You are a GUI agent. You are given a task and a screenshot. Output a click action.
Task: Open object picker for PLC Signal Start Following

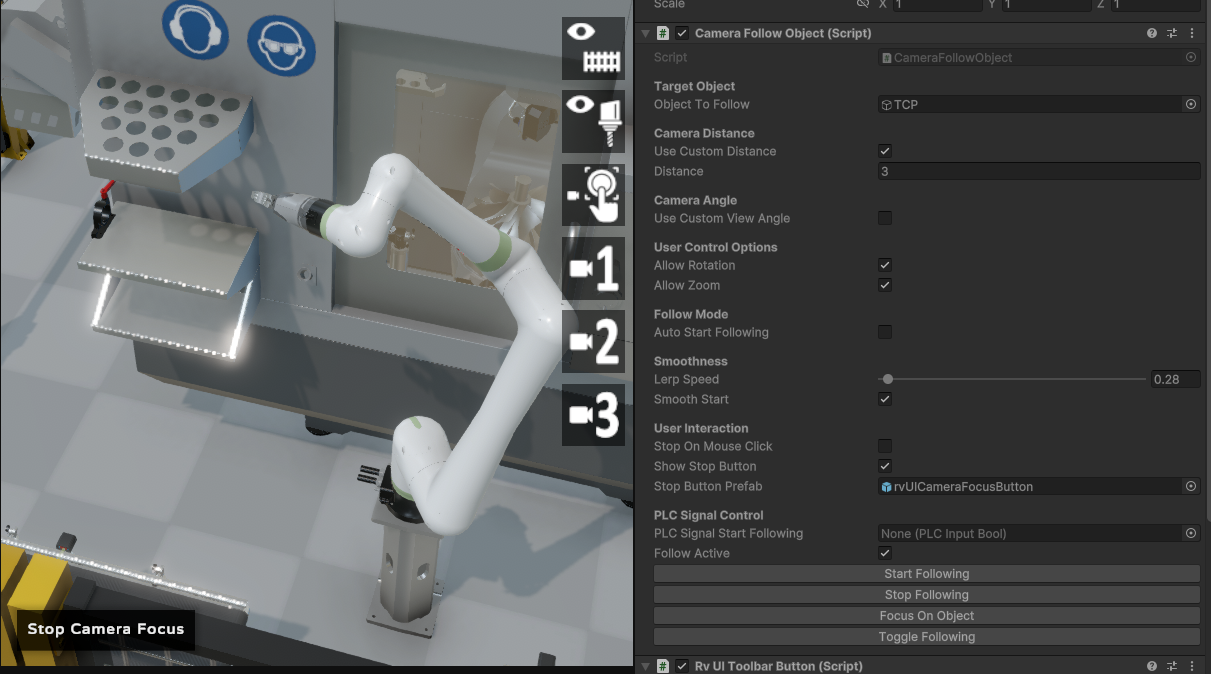click(1191, 533)
